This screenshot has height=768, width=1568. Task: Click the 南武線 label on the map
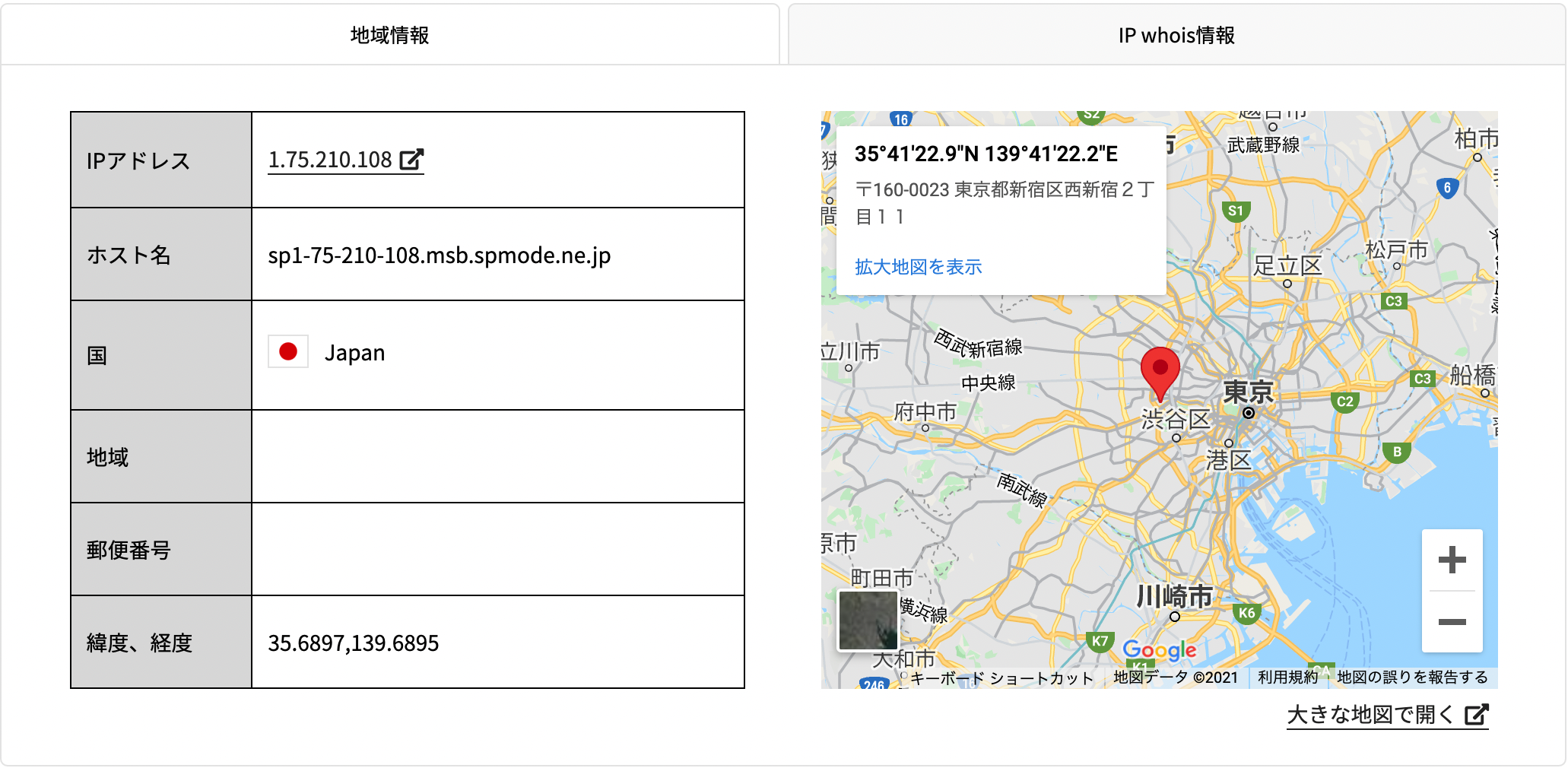point(1022,489)
